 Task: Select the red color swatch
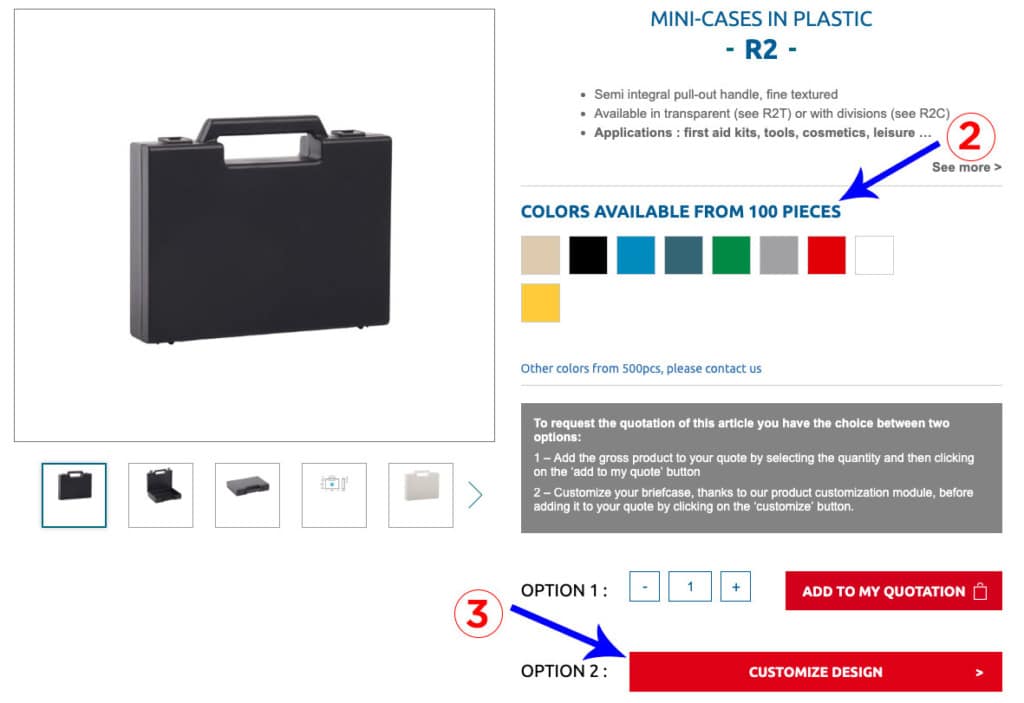coord(826,255)
